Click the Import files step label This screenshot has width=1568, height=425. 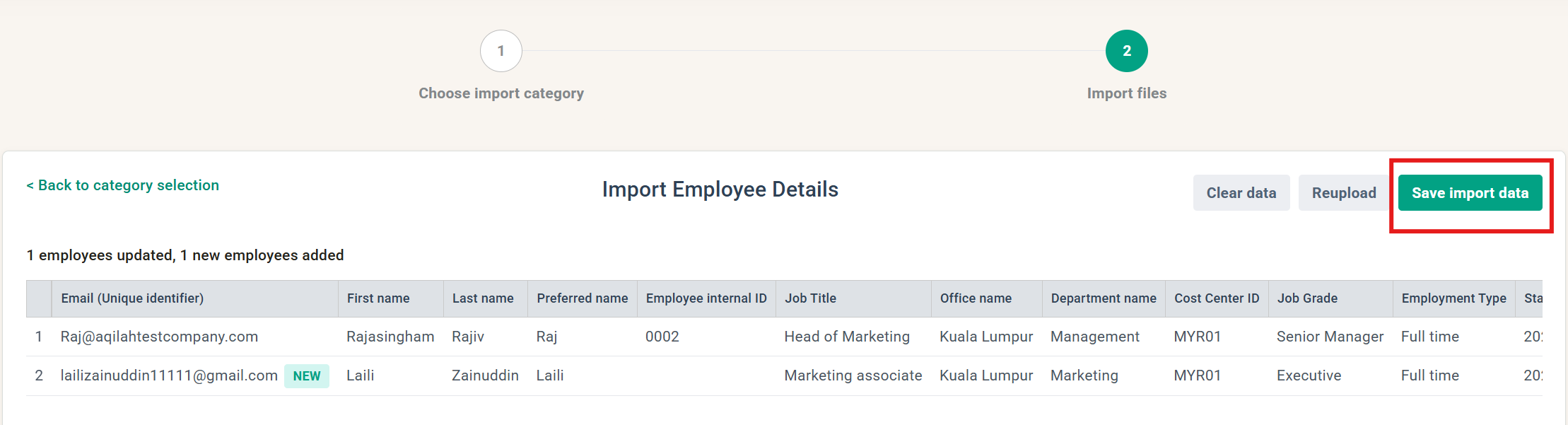click(x=1127, y=93)
